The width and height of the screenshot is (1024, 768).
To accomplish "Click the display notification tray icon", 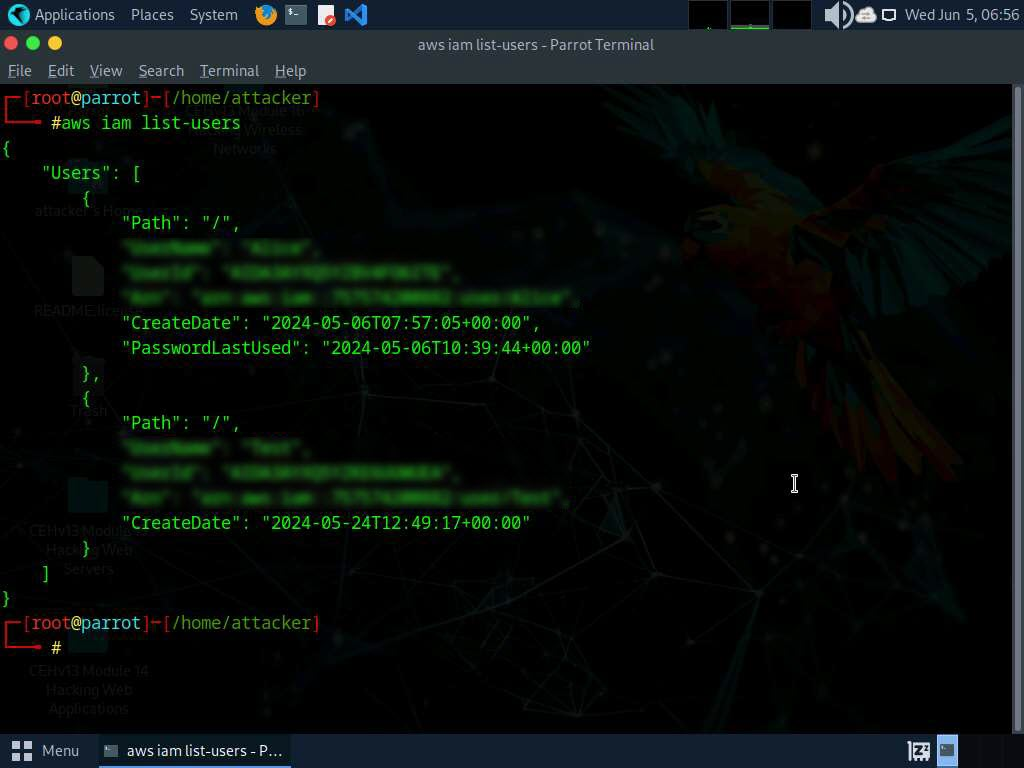I will click(x=889, y=15).
